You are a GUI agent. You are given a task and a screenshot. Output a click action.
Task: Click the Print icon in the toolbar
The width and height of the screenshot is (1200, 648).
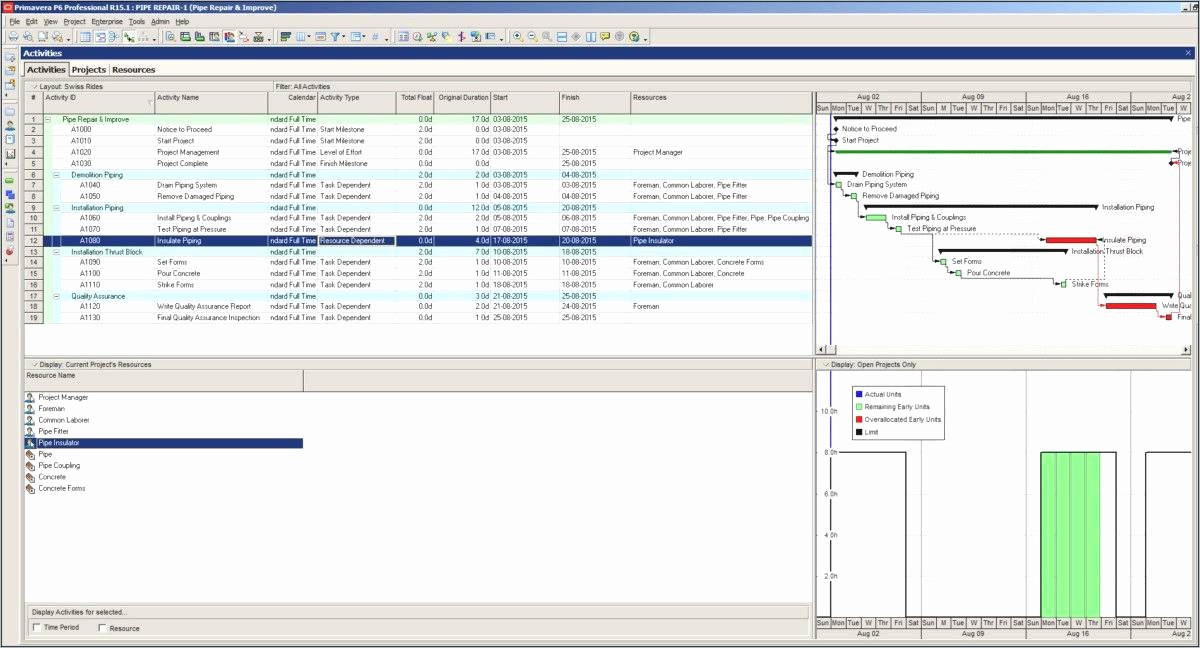(x=13, y=37)
